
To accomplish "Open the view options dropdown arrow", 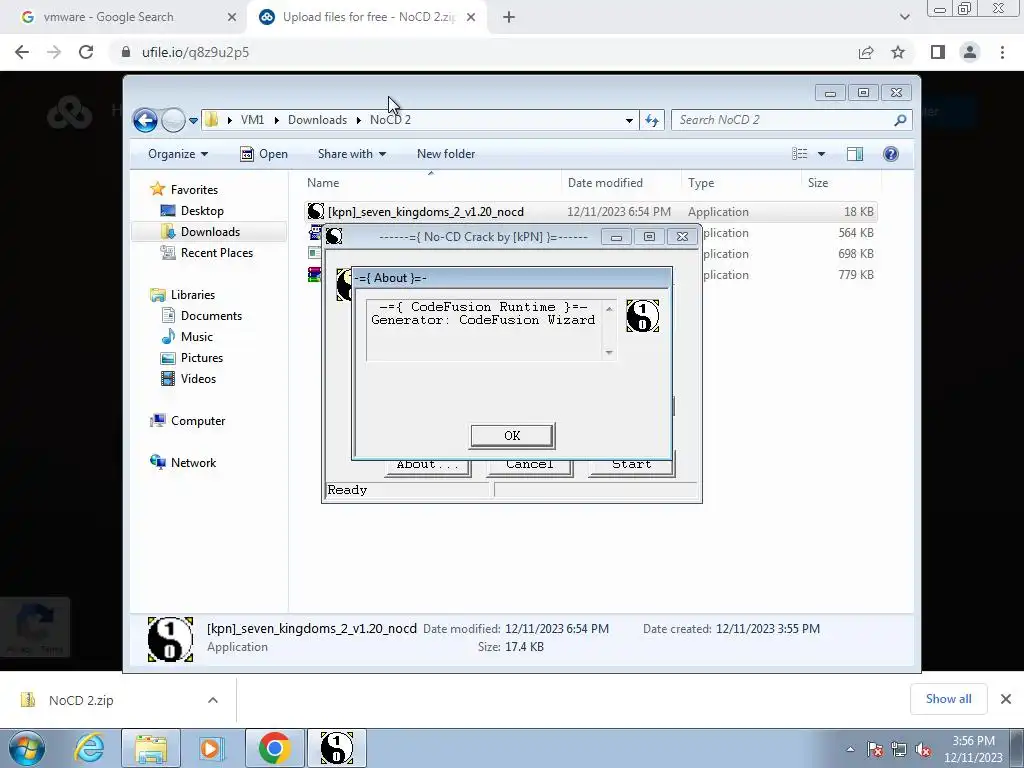I will [822, 154].
